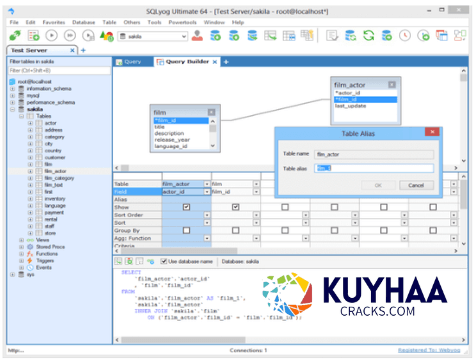Click the first blue database icon after user manager
This screenshot has height=360, width=474.
pyautogui.click(x=215, y=35)
